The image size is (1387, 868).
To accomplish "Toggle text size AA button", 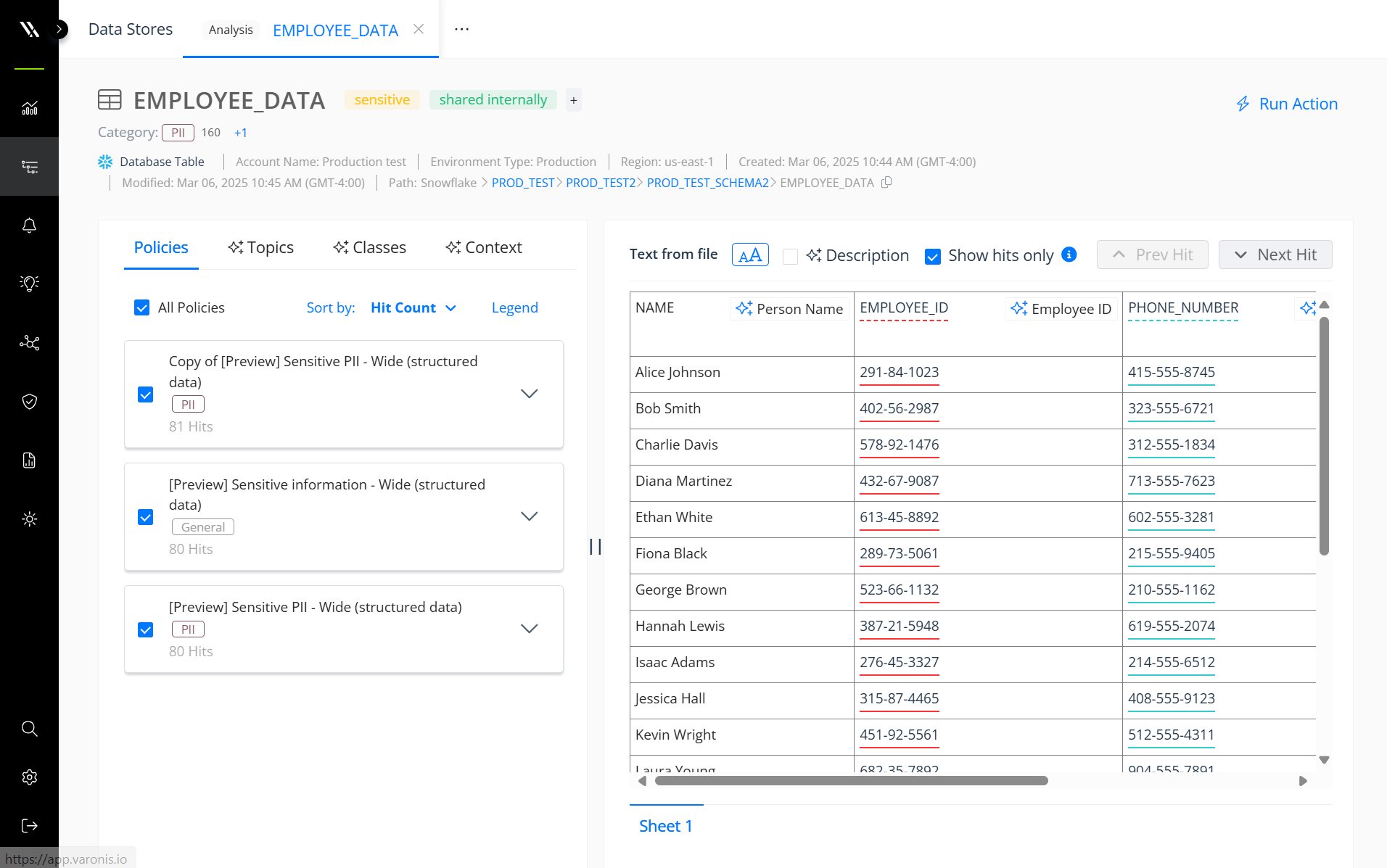I will [750, 255].
